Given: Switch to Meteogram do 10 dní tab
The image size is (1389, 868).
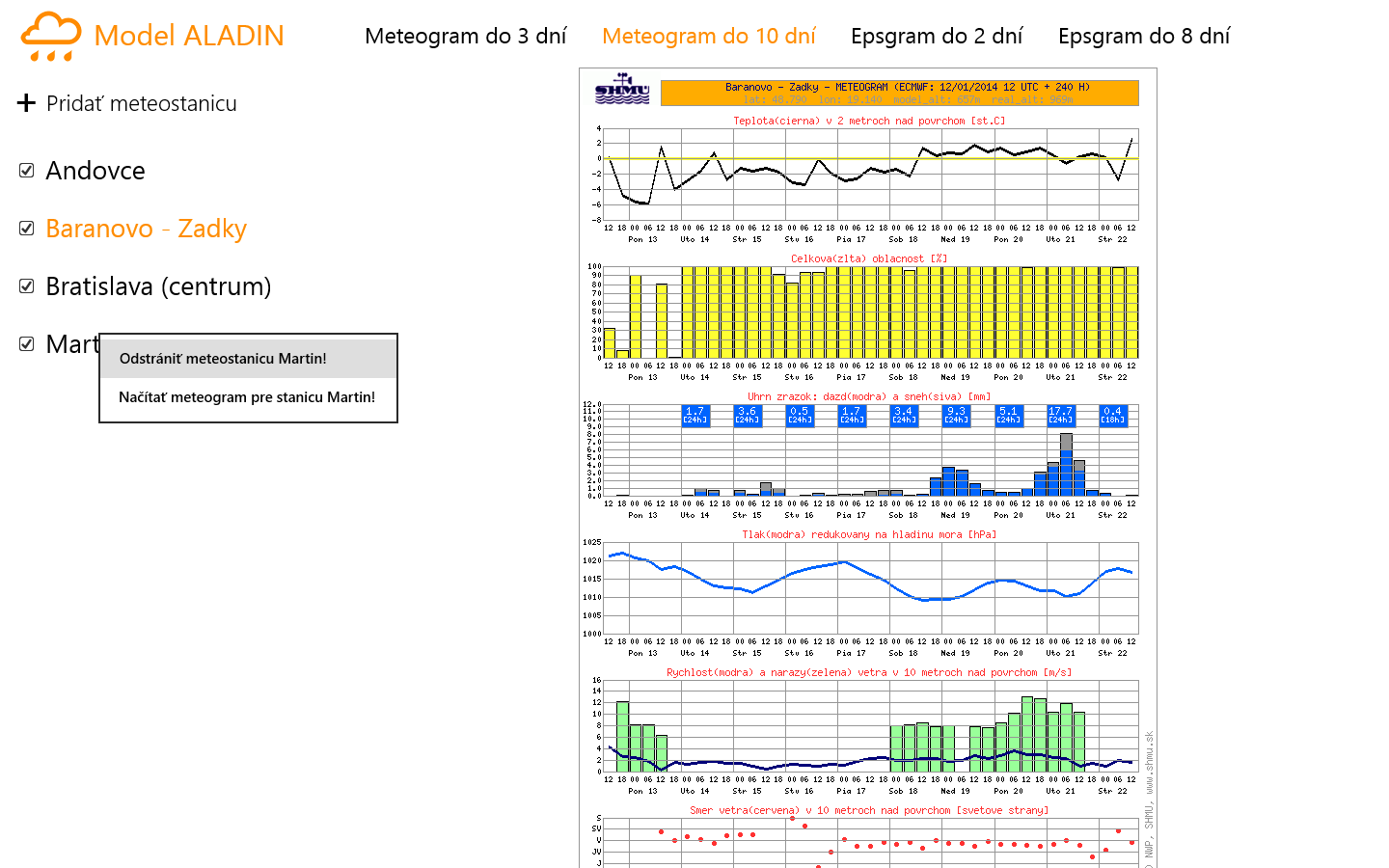Looking at the screenshot, I should [x=708, y=37].
